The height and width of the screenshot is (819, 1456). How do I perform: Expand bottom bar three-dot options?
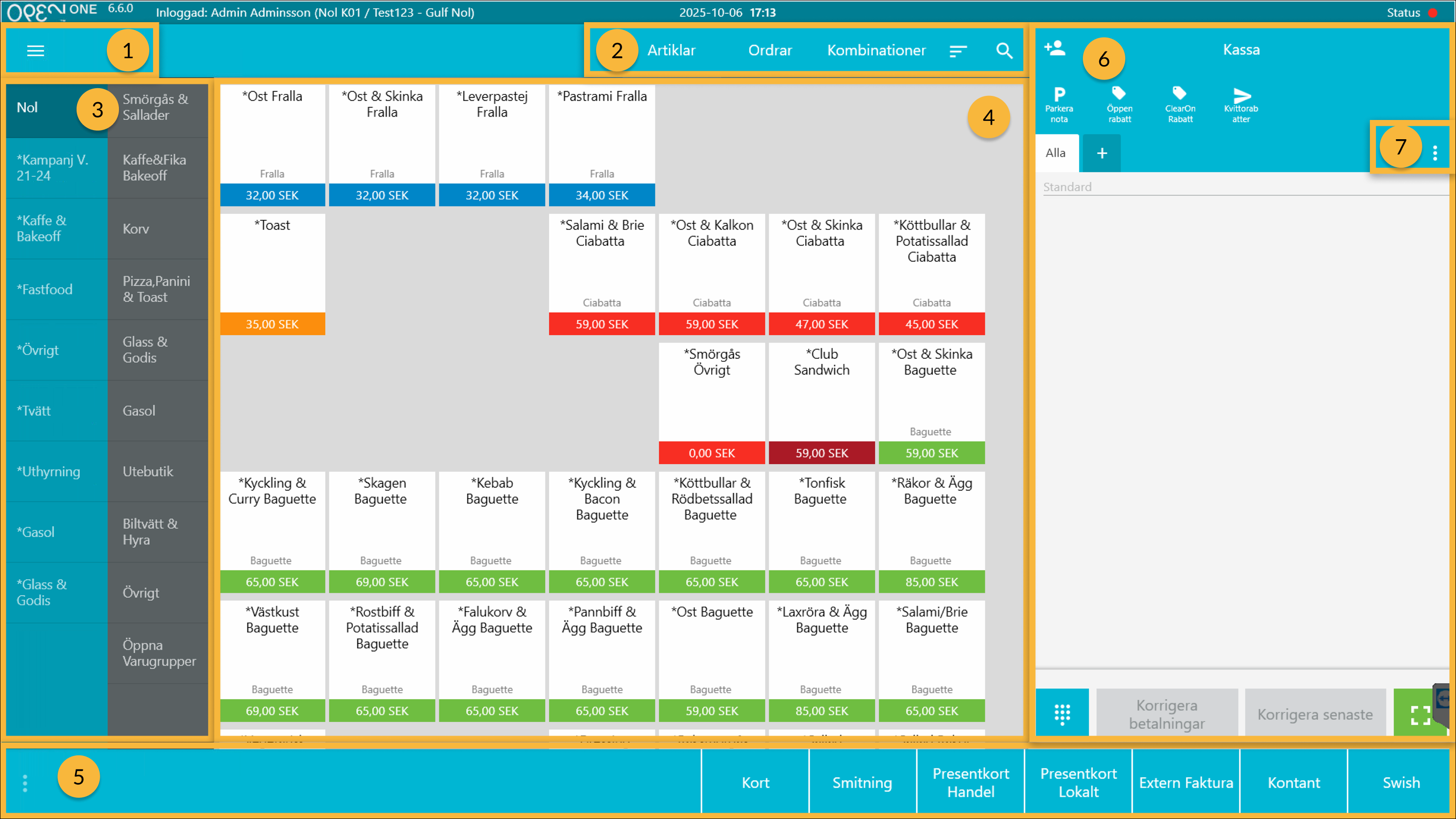(x=25, y=783)
